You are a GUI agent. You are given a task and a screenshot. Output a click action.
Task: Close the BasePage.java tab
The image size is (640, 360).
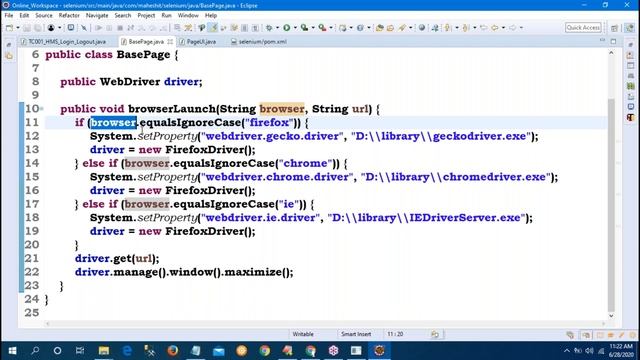[x=170, y=42]
